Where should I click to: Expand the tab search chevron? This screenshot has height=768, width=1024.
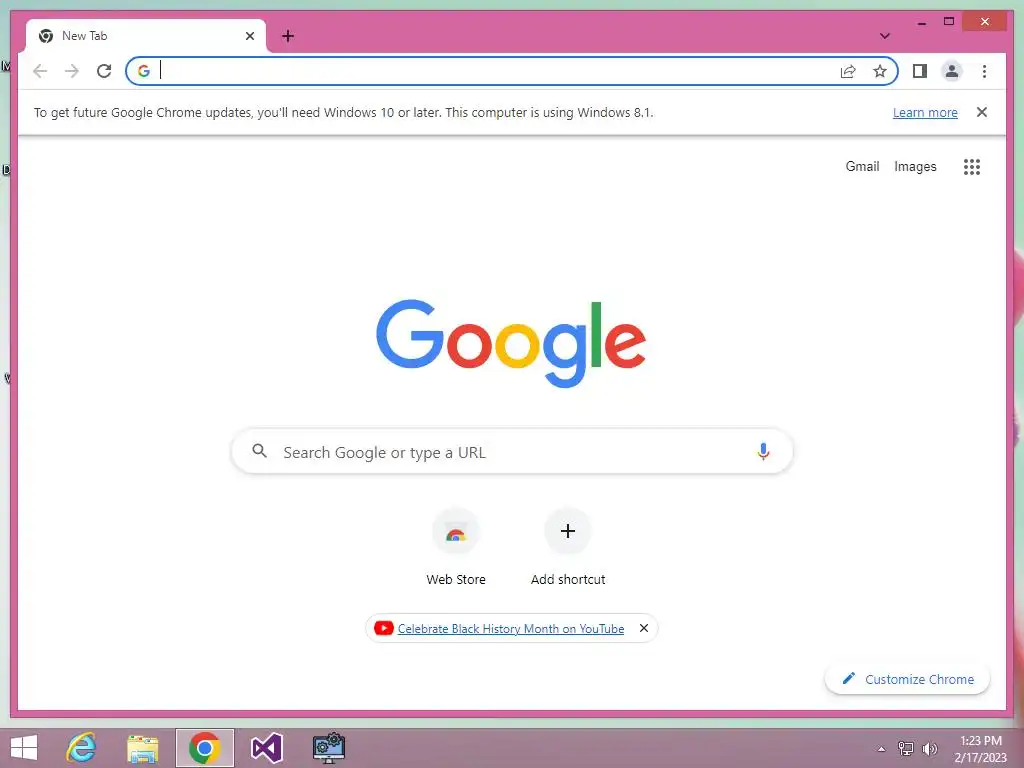click(885, 36)
